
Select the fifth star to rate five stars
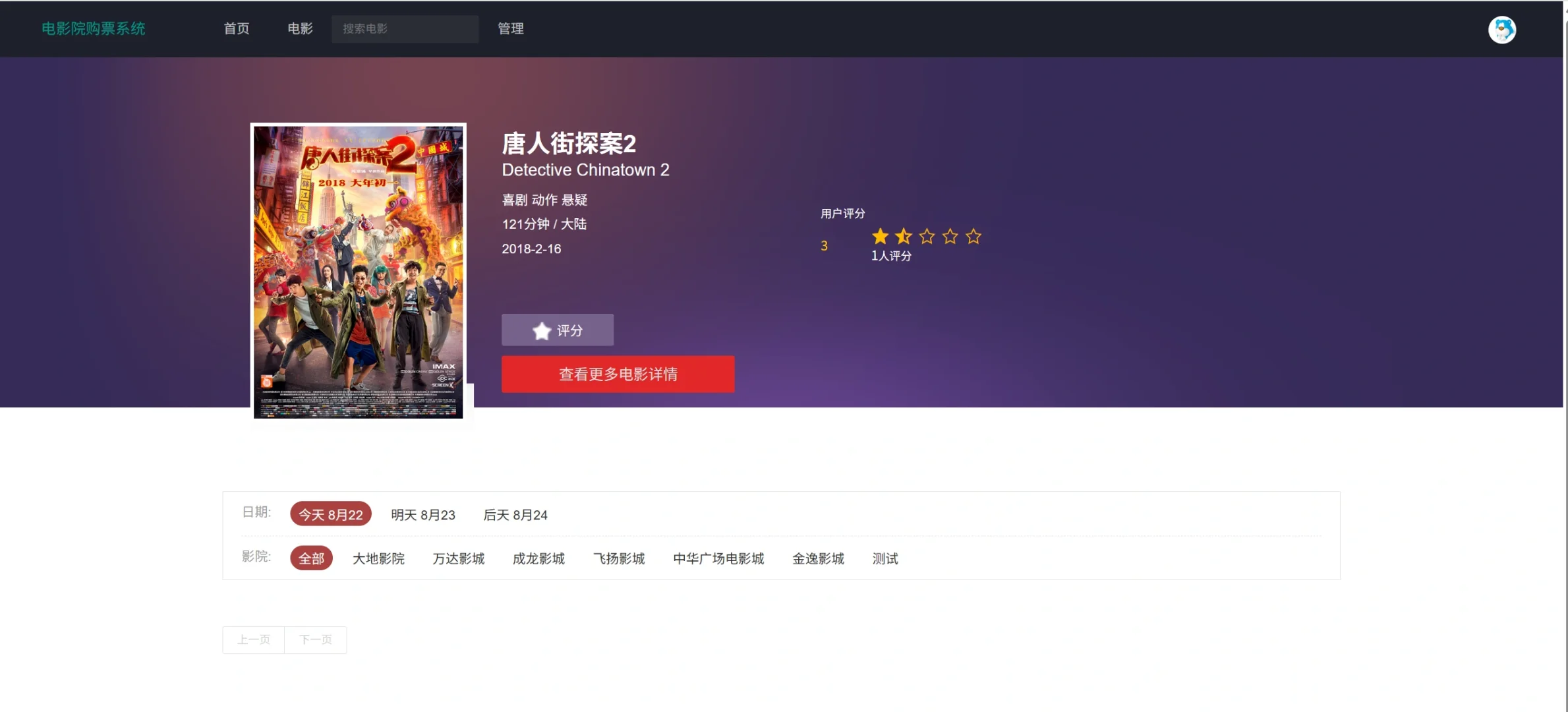(973, 236)
